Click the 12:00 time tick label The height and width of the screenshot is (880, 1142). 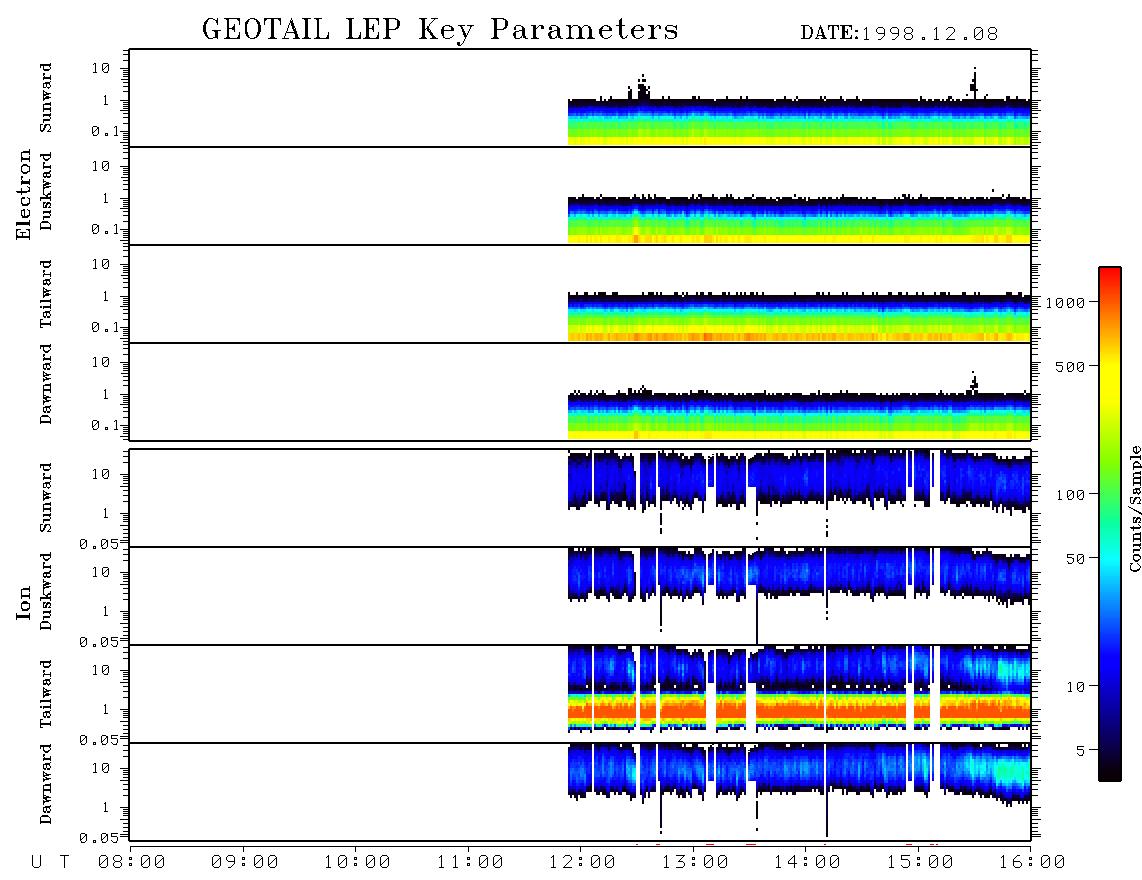582,862
